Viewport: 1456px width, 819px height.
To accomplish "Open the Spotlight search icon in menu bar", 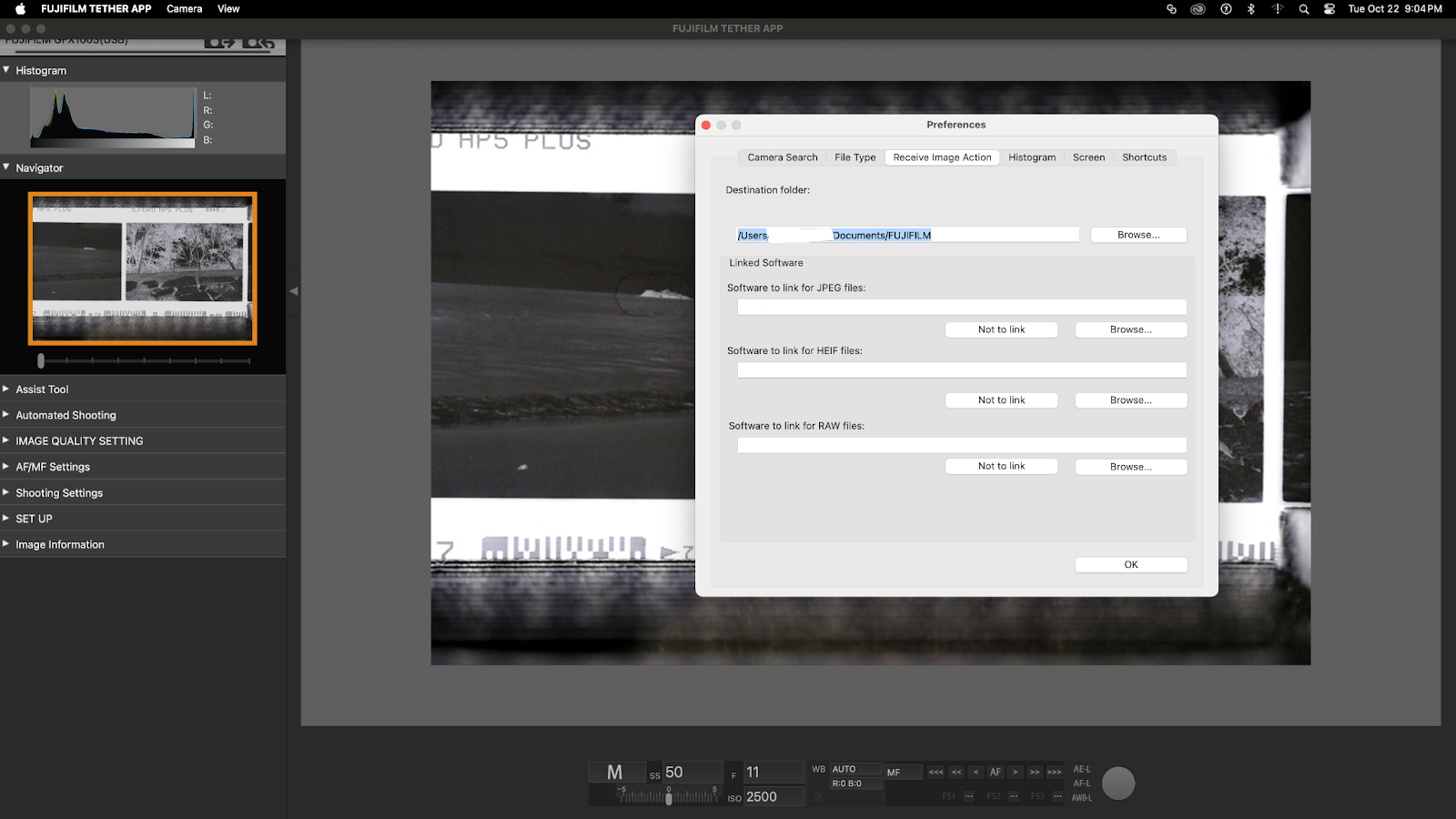I will 1304,9.
